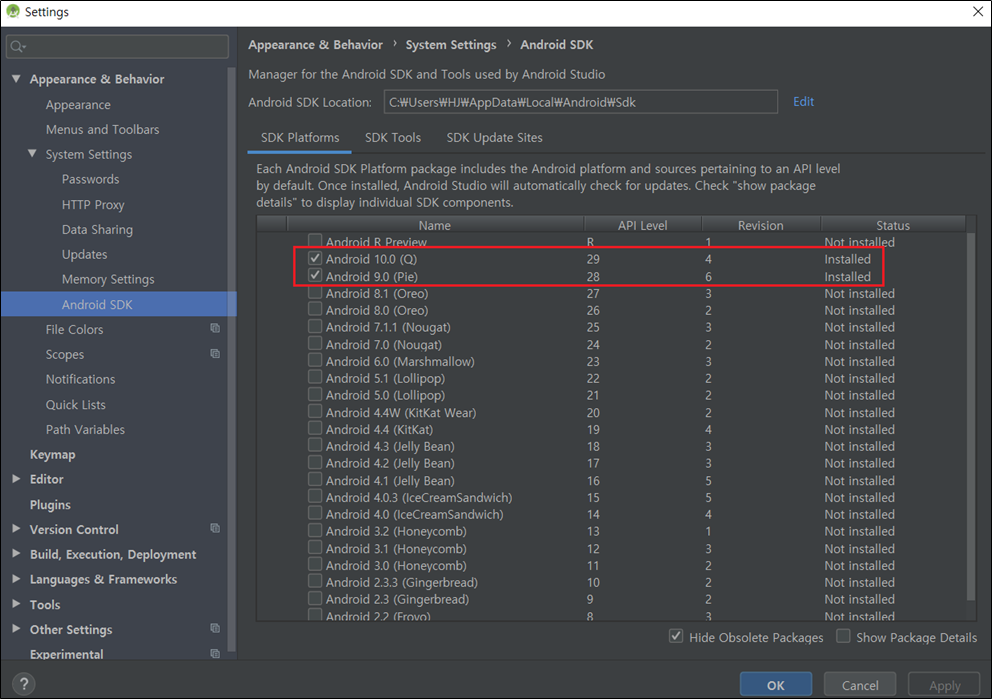The image size is (992, 699).
Task: Open Data Sharing settings
Action: point(97,229)
